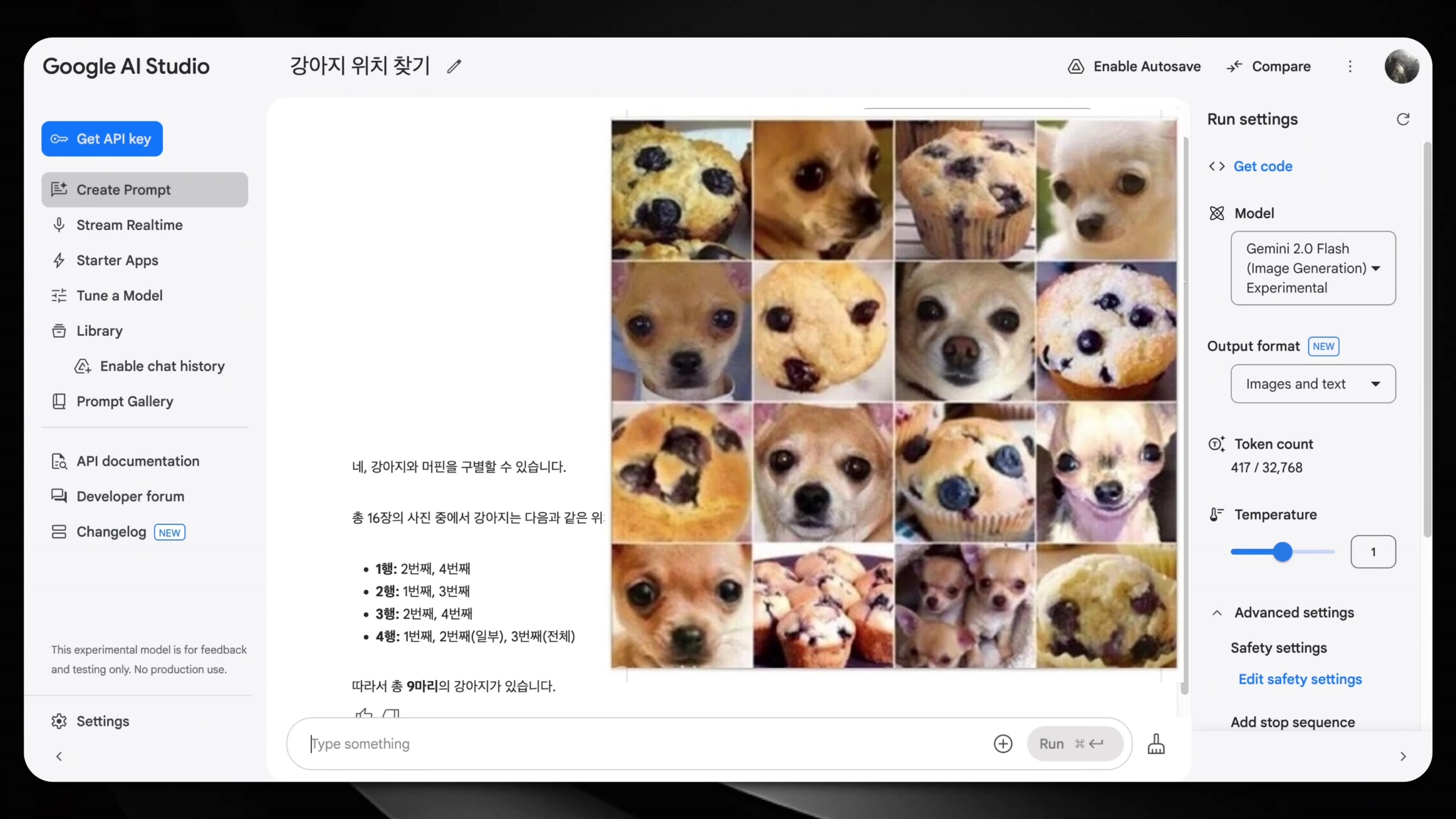Click the plus insert media icon in prompt box

(1003, 744)
